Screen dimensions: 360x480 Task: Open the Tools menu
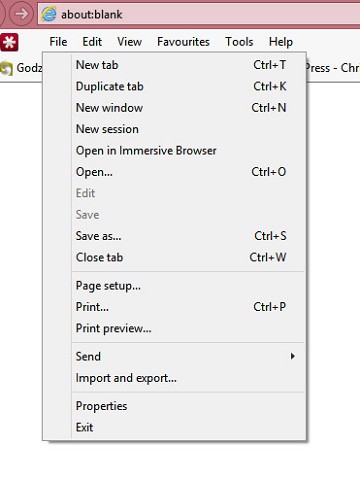click(x=239, y=42)
